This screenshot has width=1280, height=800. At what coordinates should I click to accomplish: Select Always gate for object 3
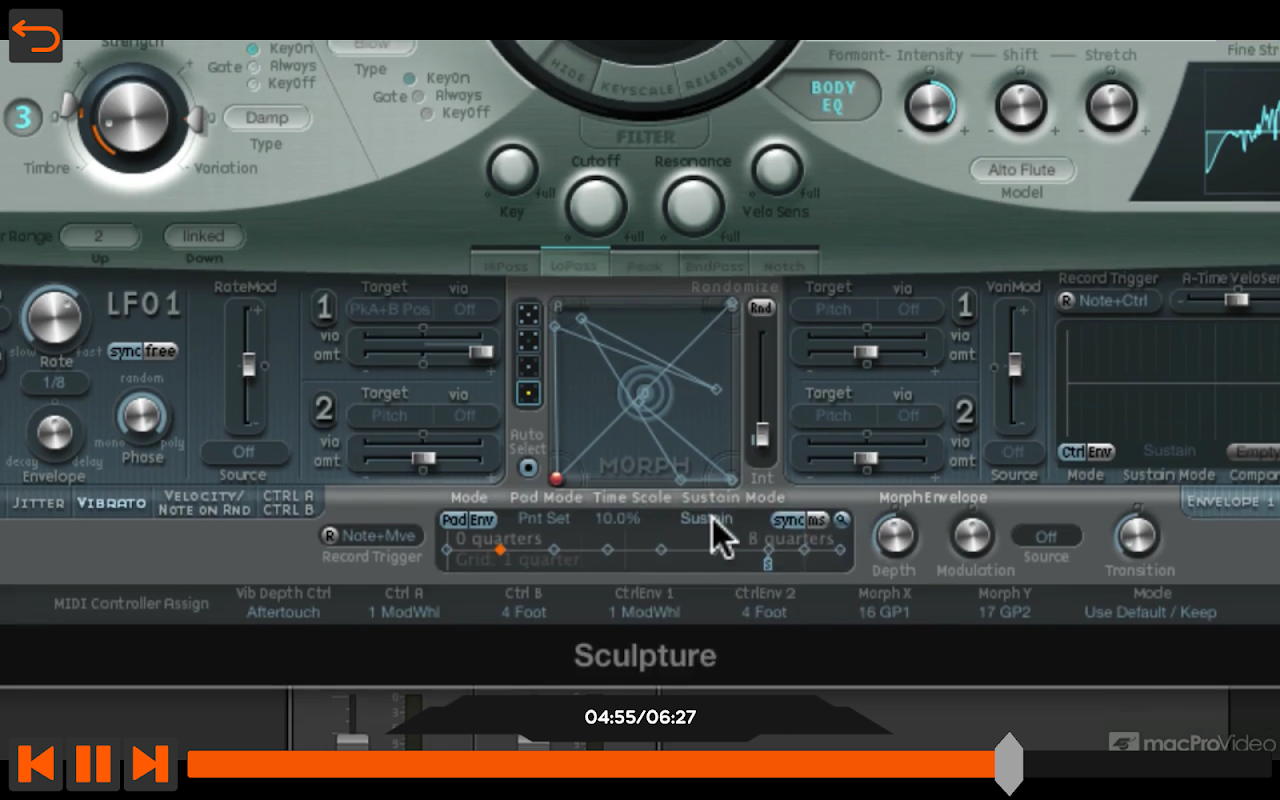pos(253,67)
